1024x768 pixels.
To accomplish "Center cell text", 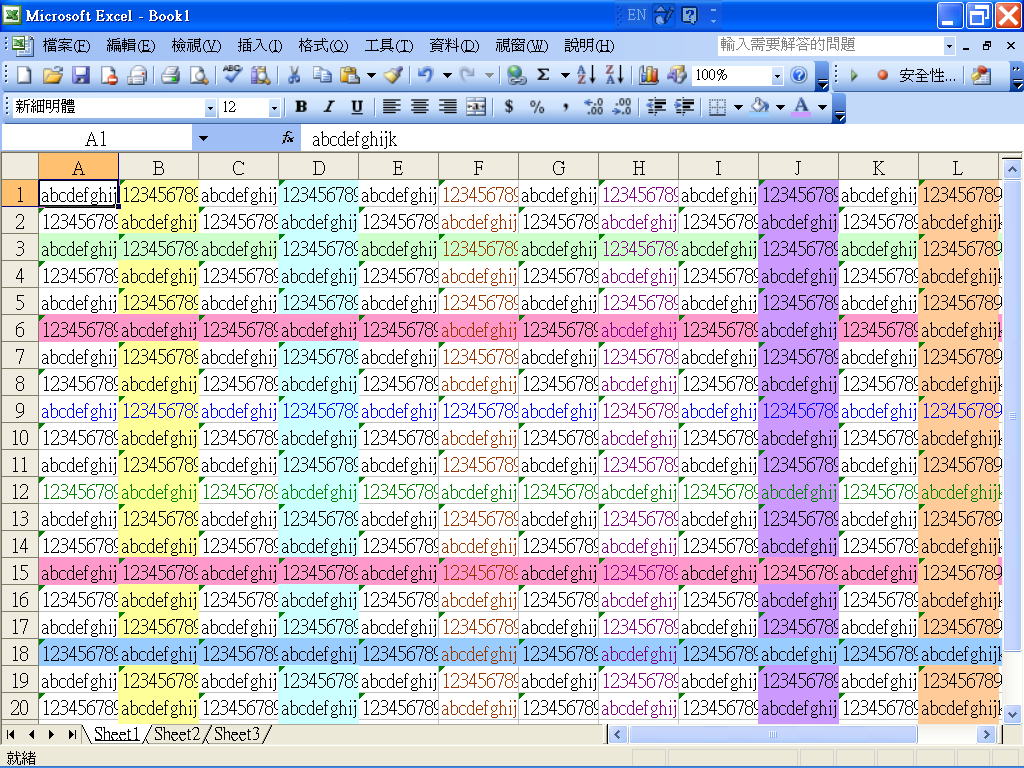I will pyautogui.click(x=419, y=107).
